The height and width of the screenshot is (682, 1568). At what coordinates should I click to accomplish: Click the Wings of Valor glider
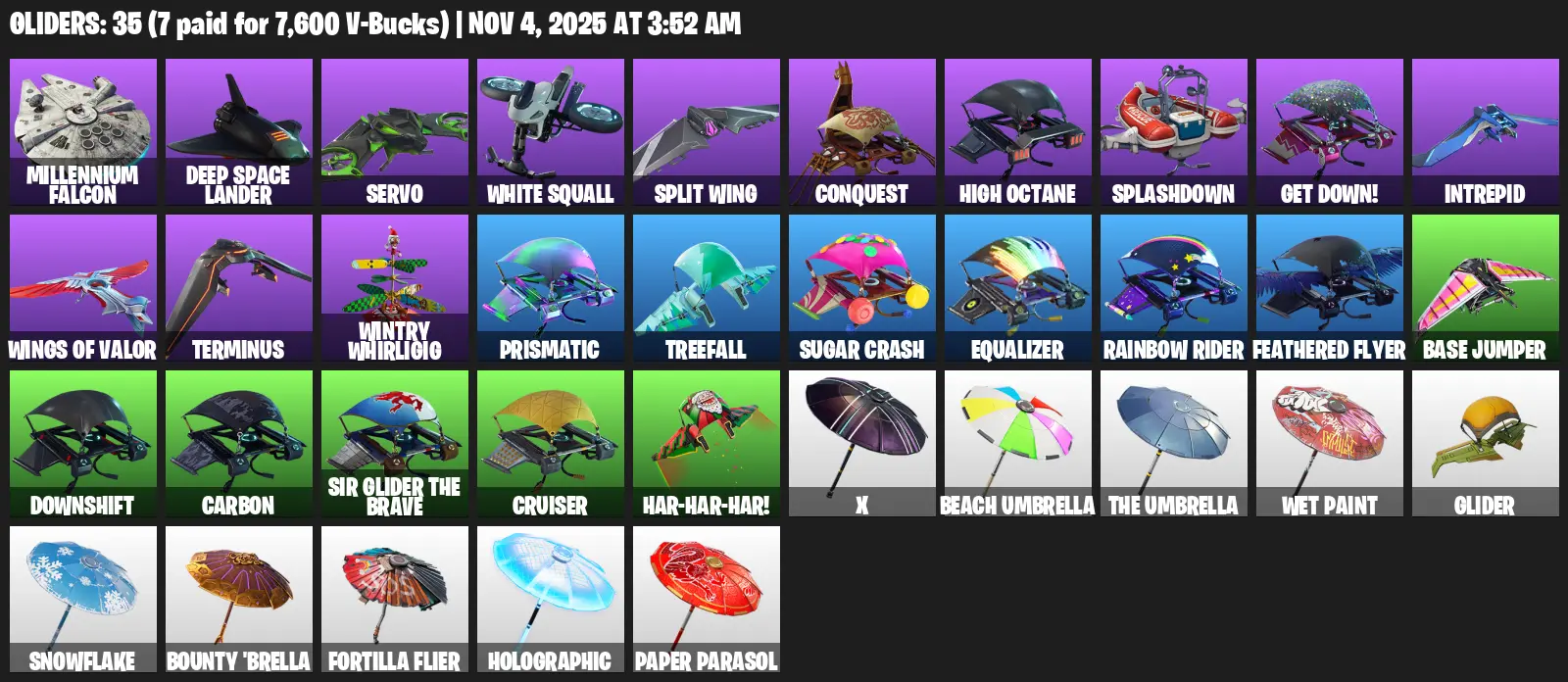[83, 288]
